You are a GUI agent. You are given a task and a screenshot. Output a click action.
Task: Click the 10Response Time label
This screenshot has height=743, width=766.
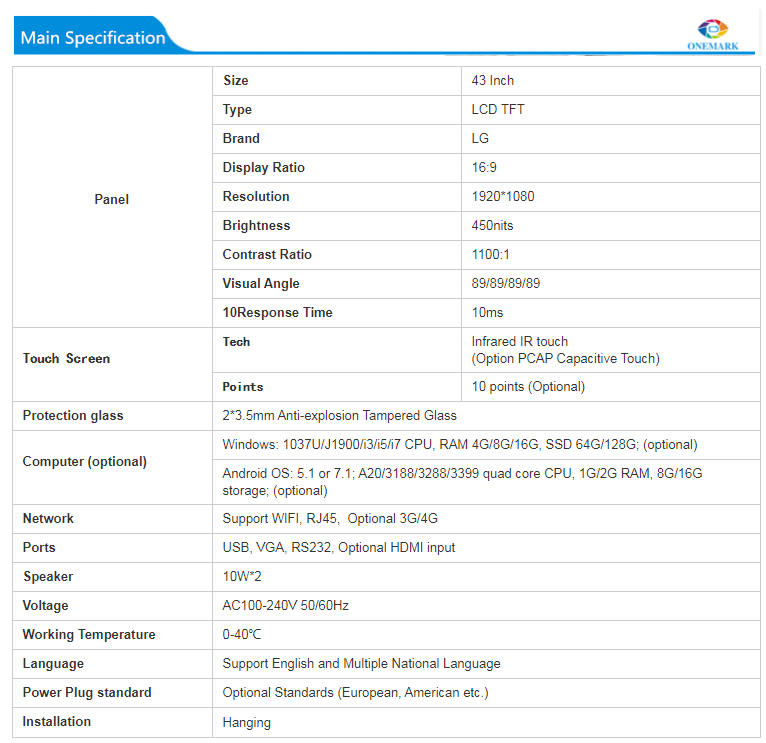277,313
